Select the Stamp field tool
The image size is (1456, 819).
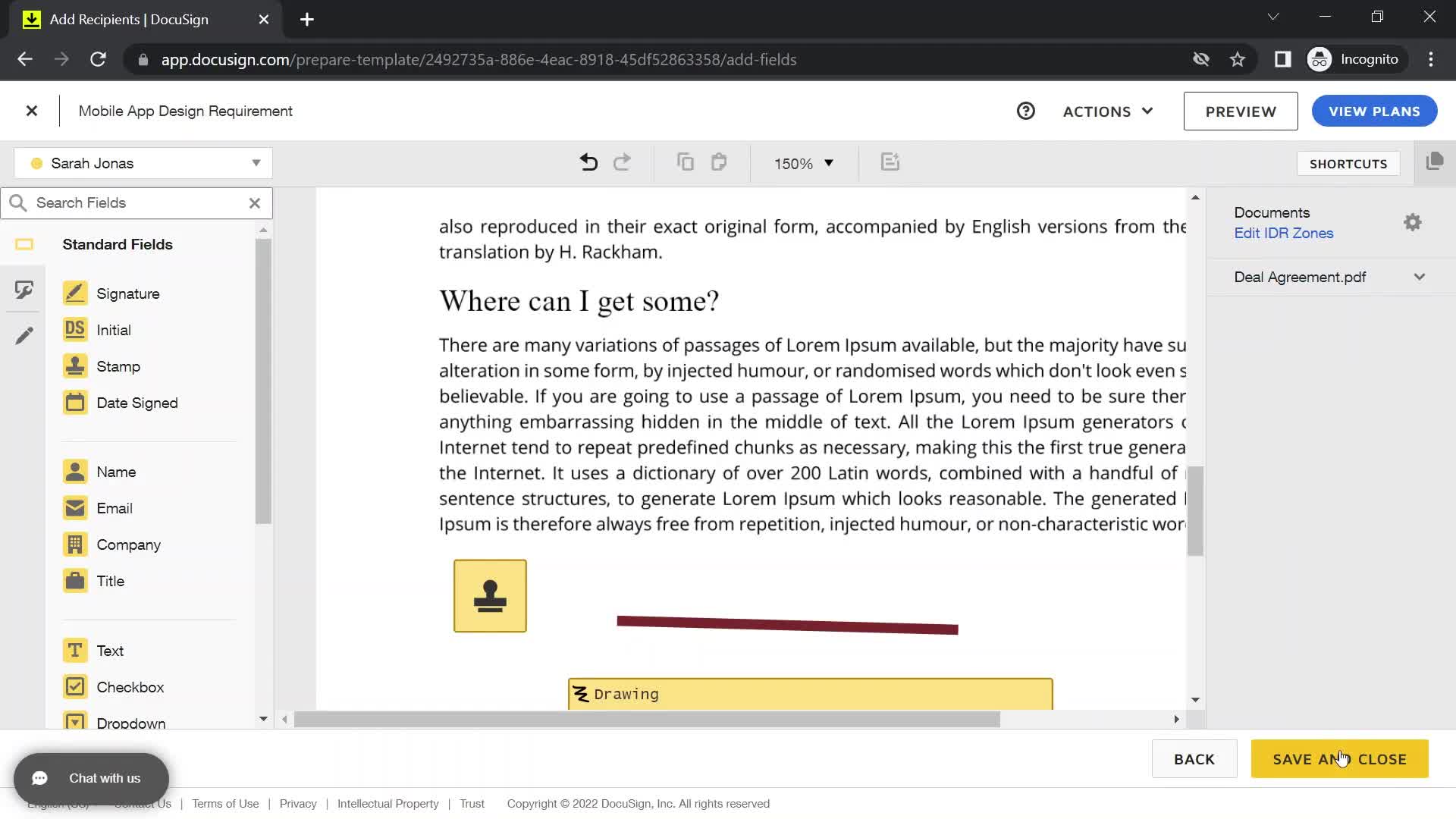pos(118,366)
